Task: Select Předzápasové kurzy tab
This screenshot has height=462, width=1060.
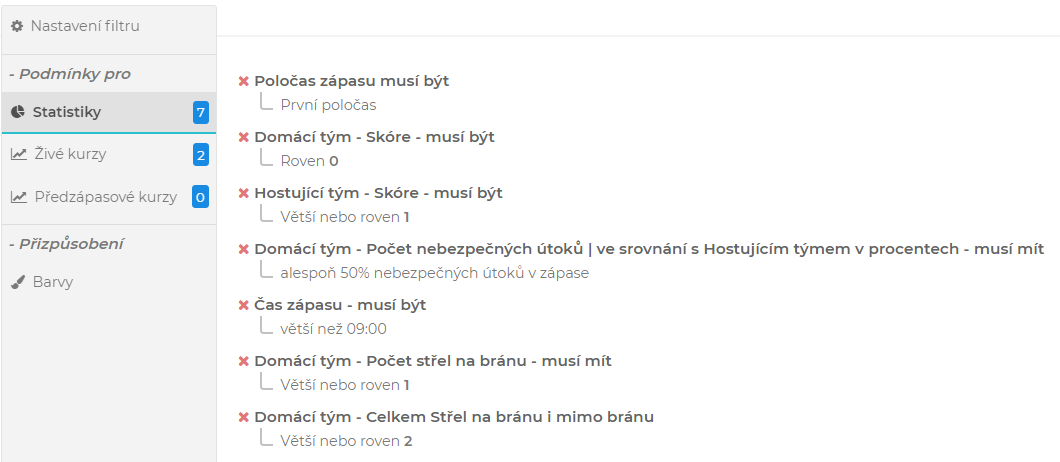Action: pos(105,197)
